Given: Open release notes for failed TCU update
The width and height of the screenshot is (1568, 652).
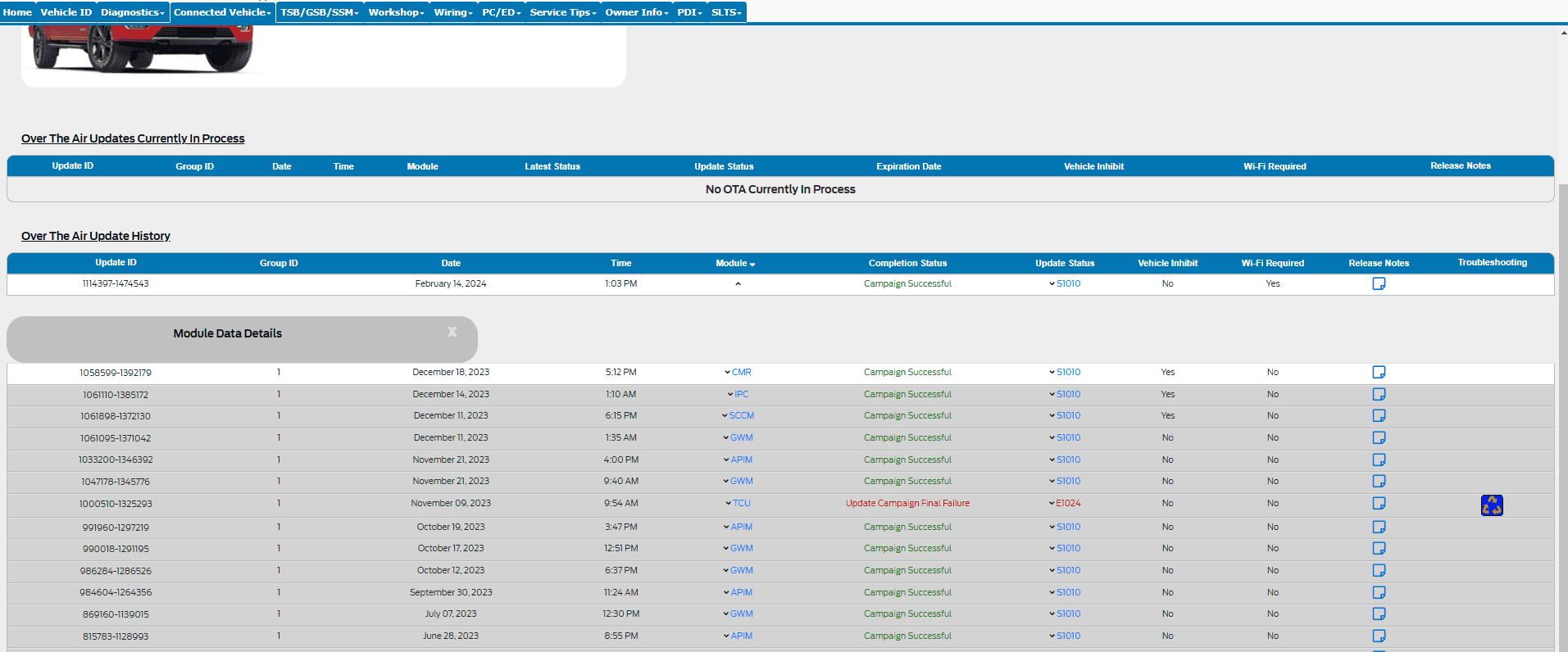Looking at the screenshot, I should tap(1379, 504).
